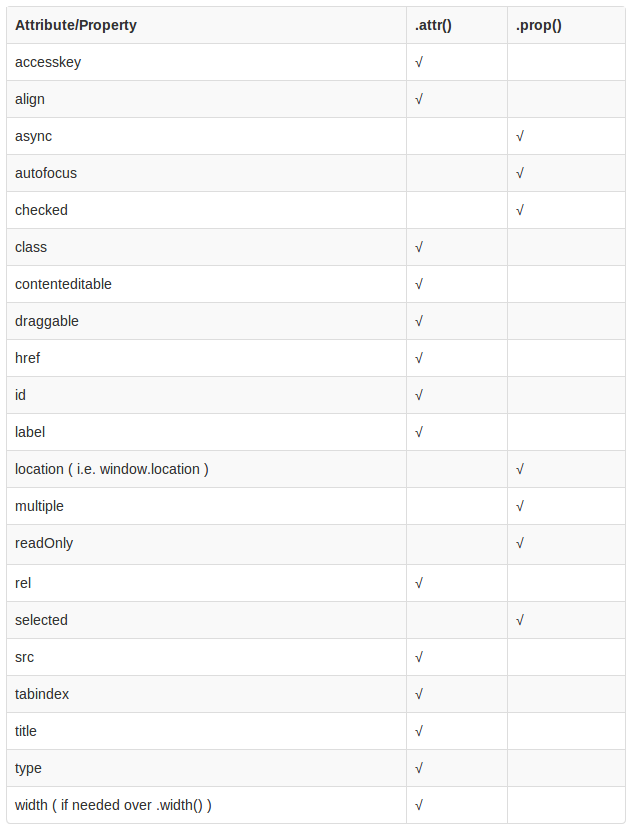Select the "draggable" attribute cell
The height and width of the screenshot is (836, 634).
pyautogui.click(x=47, y=322)
